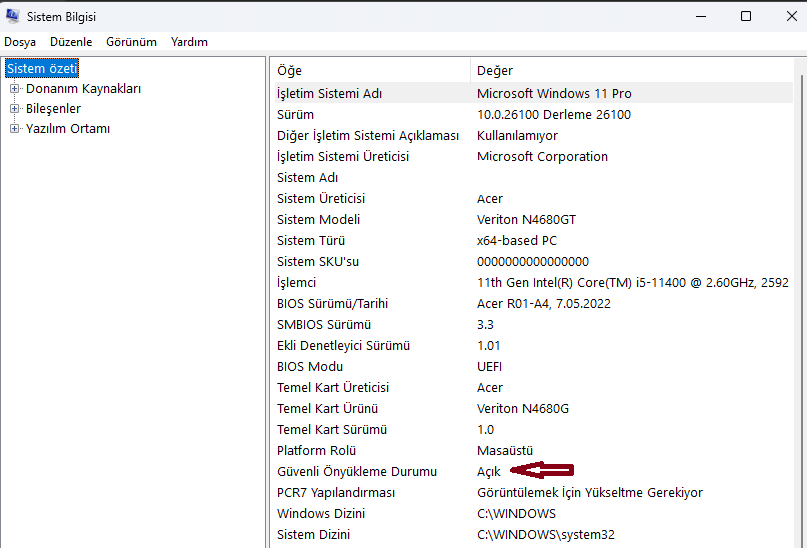Open the Dosya menu
The width and height of the screenshot is (807, 548).
(x=20, y=42)
